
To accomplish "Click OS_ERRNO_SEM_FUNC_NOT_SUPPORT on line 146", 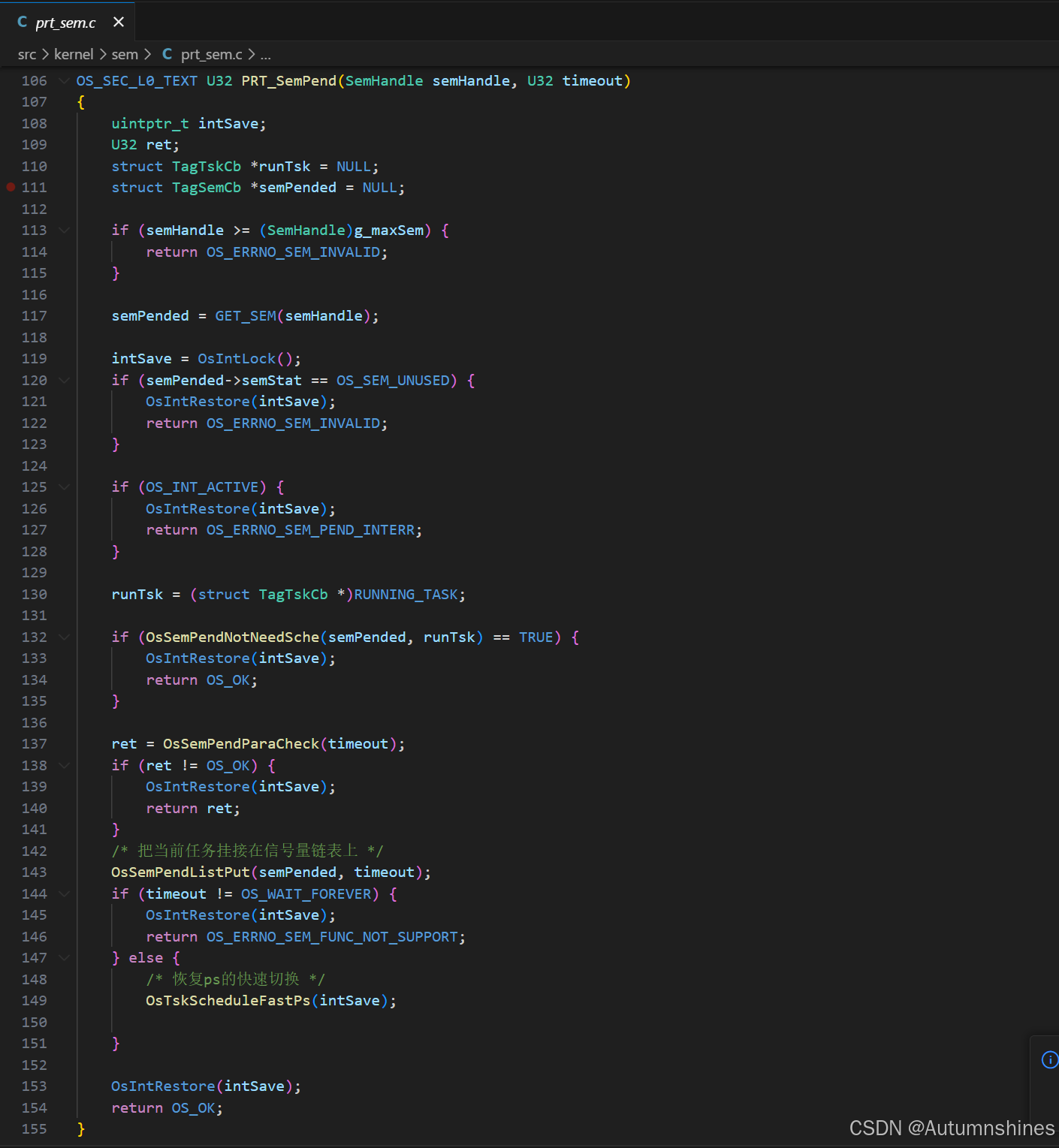I will [x=332, y=936].
